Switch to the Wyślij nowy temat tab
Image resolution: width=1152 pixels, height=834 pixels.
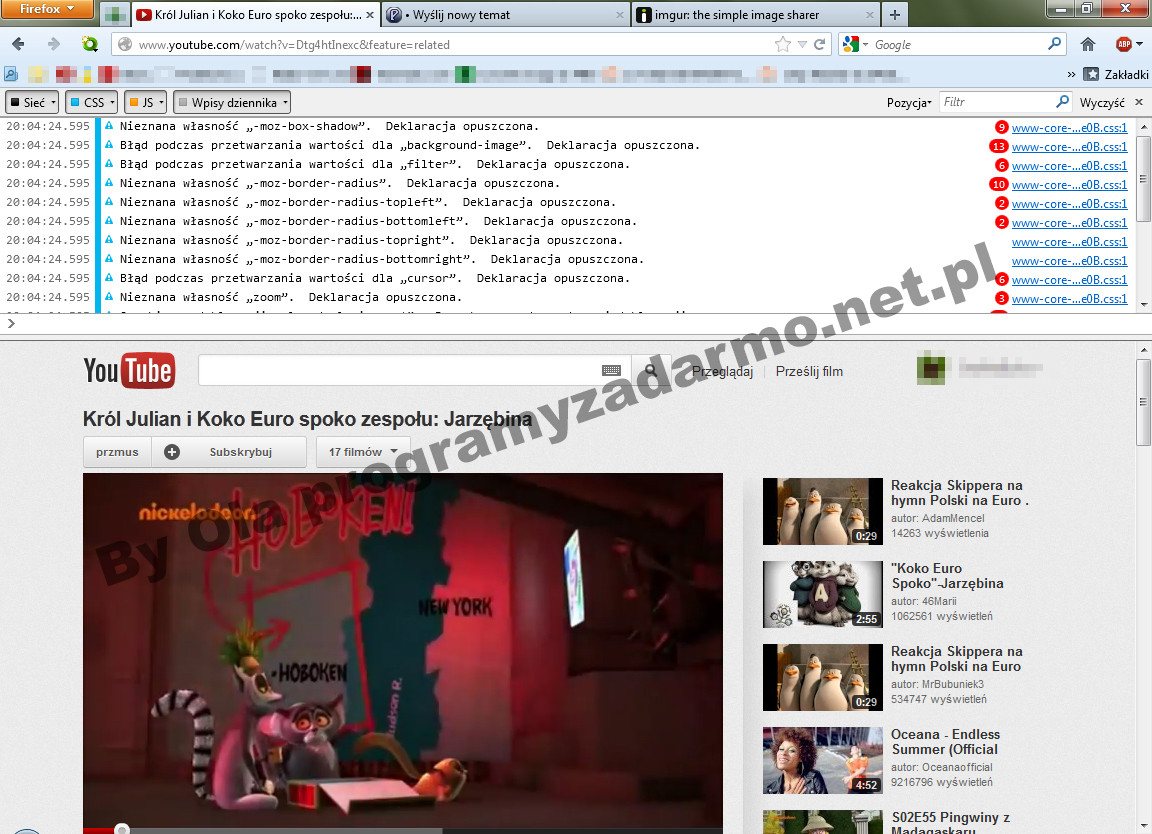(507, 15)
